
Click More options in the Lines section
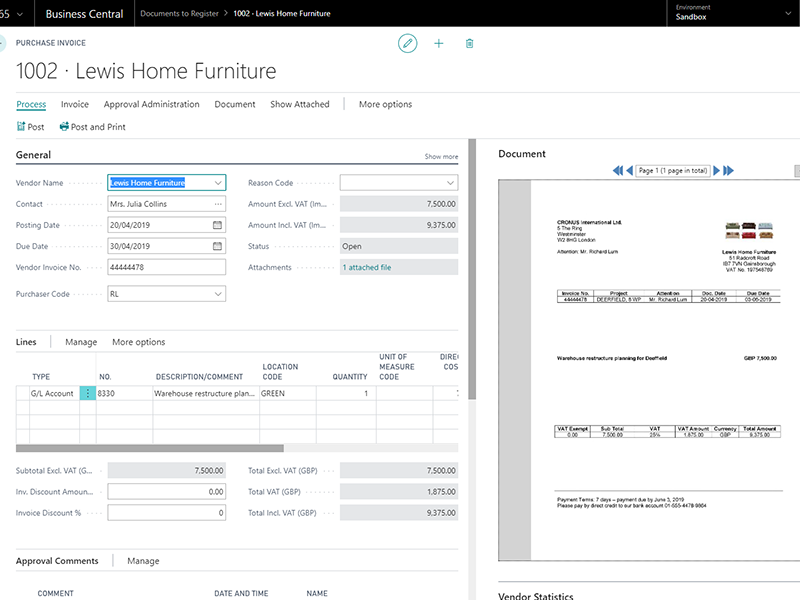(139, 342)
